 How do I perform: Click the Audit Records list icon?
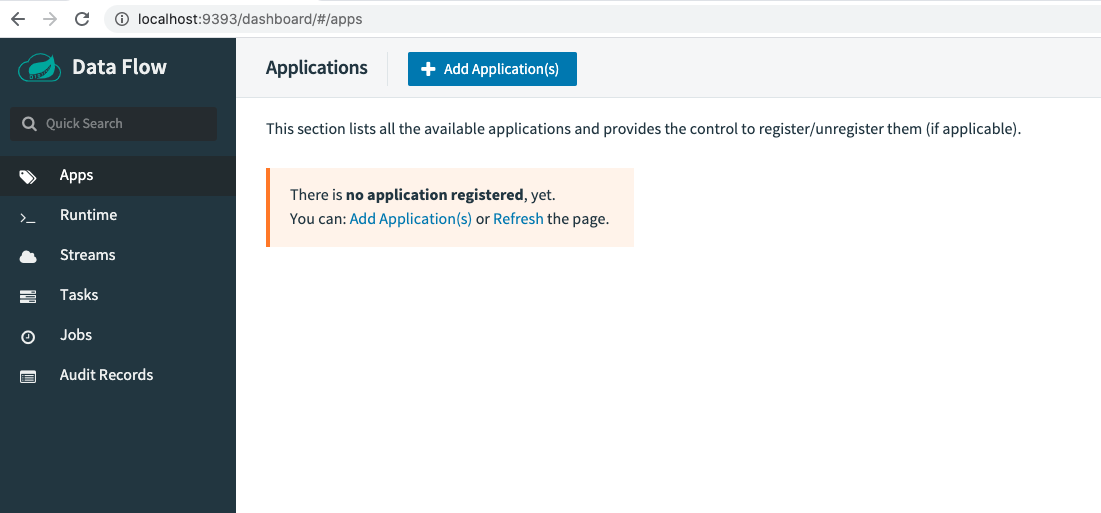pyautogui.click(x=28, y=376)
